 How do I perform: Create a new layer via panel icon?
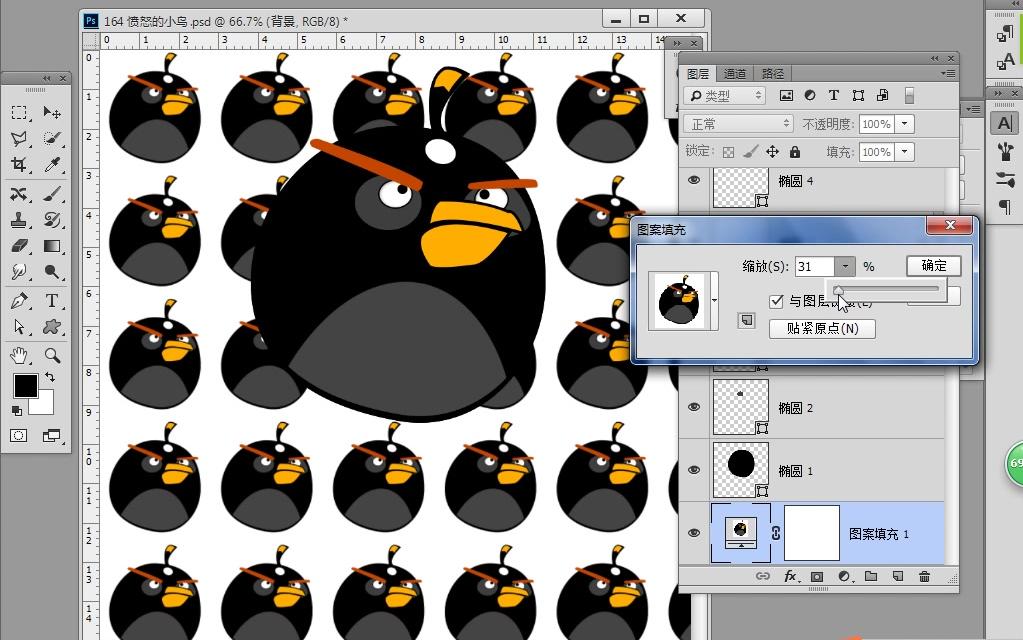click(x=898, y=576)
